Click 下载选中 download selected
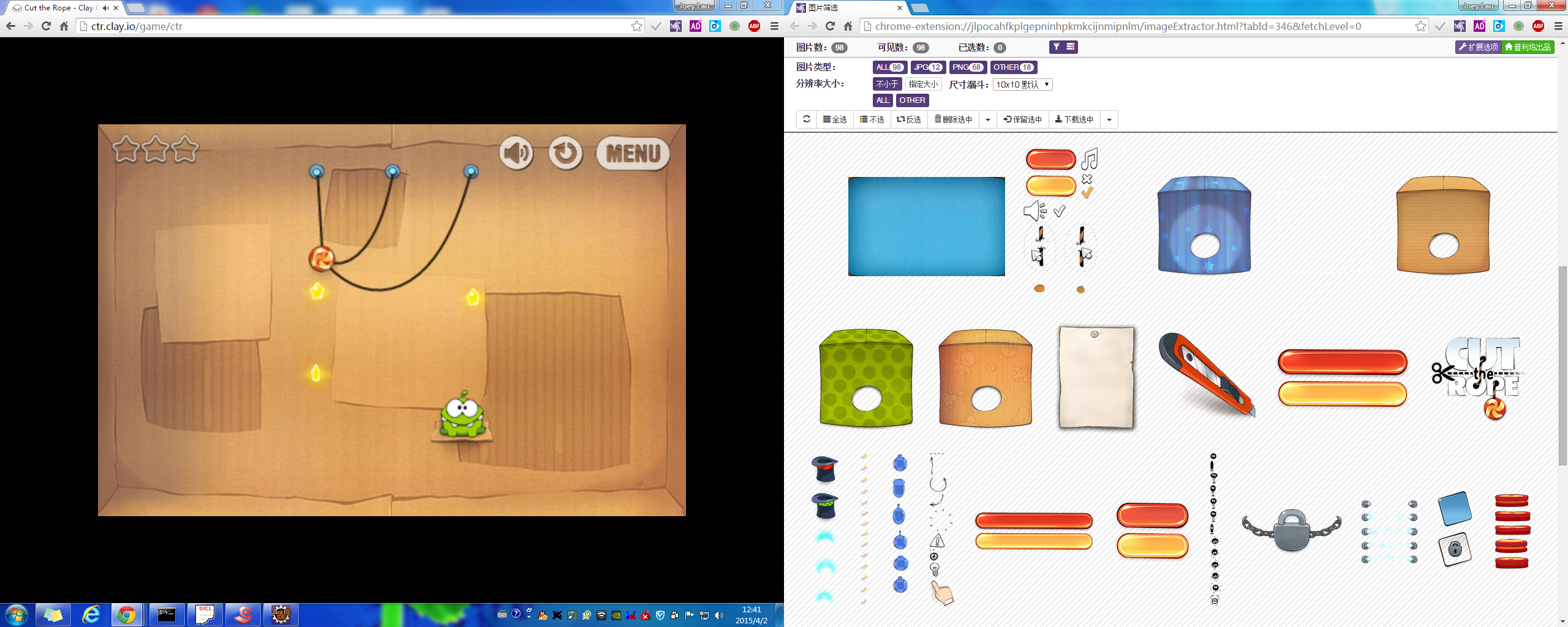This screenshot has width=1568, height=627. [x=1074, y=119]
